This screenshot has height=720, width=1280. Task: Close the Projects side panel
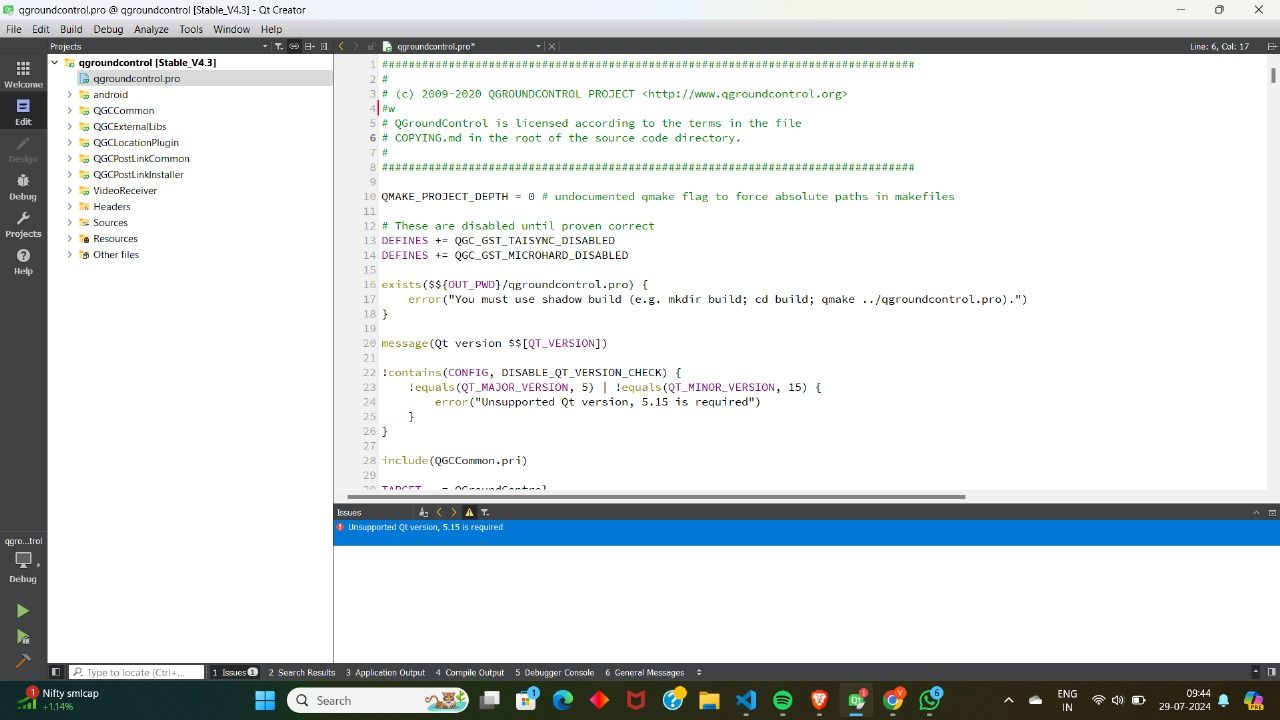pyautogui.click(x=325, y=46)
